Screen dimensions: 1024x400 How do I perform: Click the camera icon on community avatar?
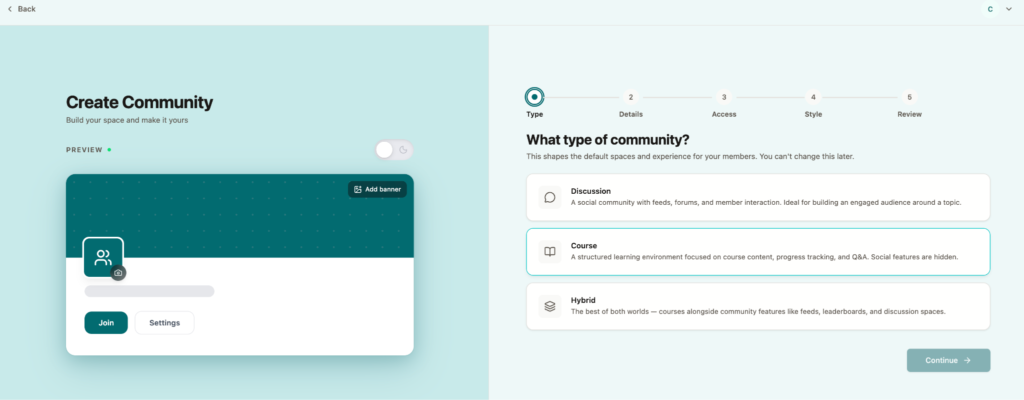click(118, 273)
